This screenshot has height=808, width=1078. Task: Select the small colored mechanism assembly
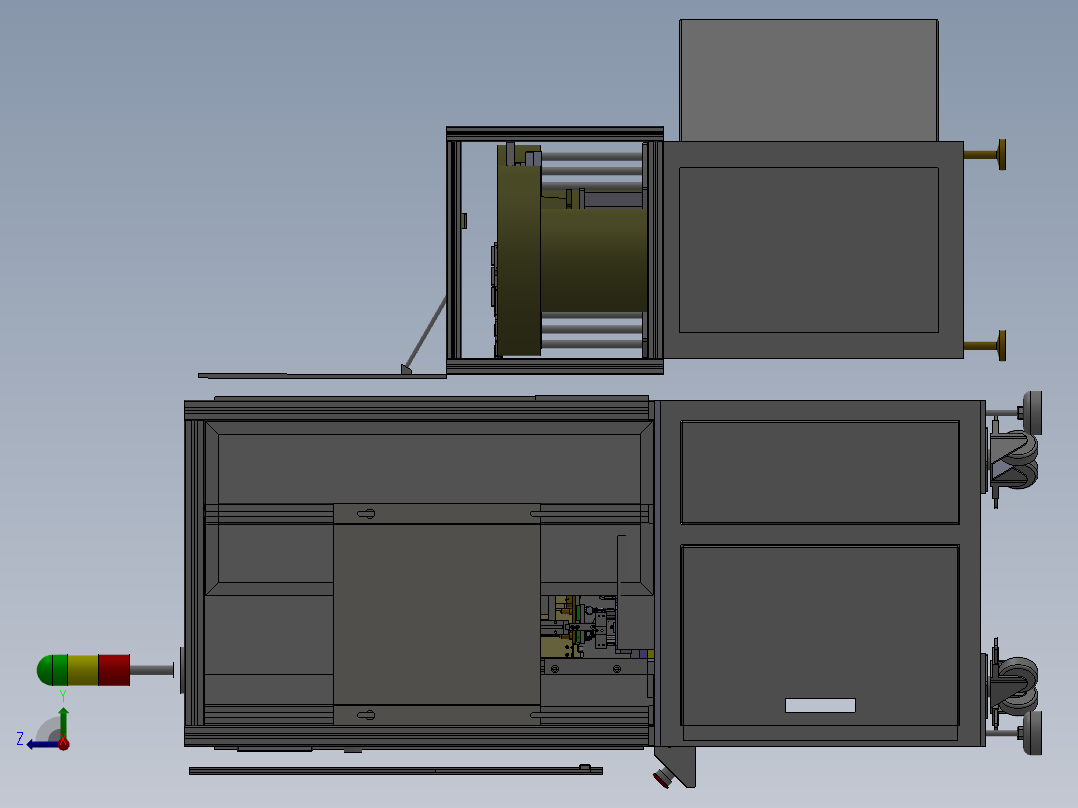click(x=579, y=626)
